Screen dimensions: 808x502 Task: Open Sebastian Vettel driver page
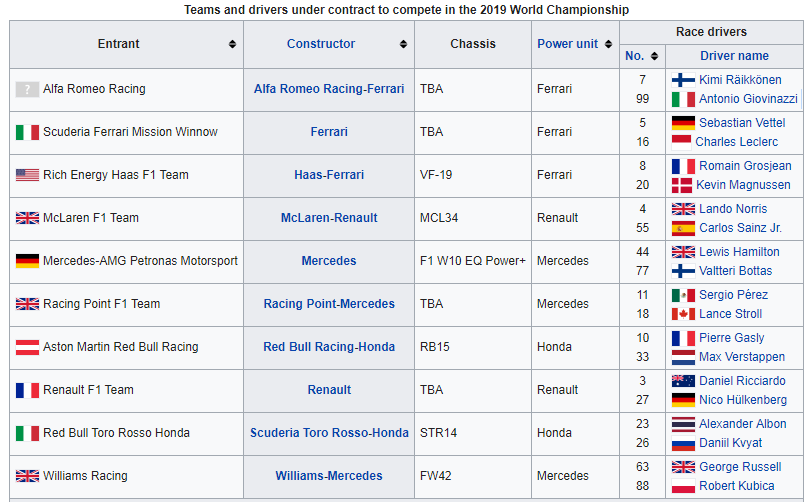[x=742, y=123]
